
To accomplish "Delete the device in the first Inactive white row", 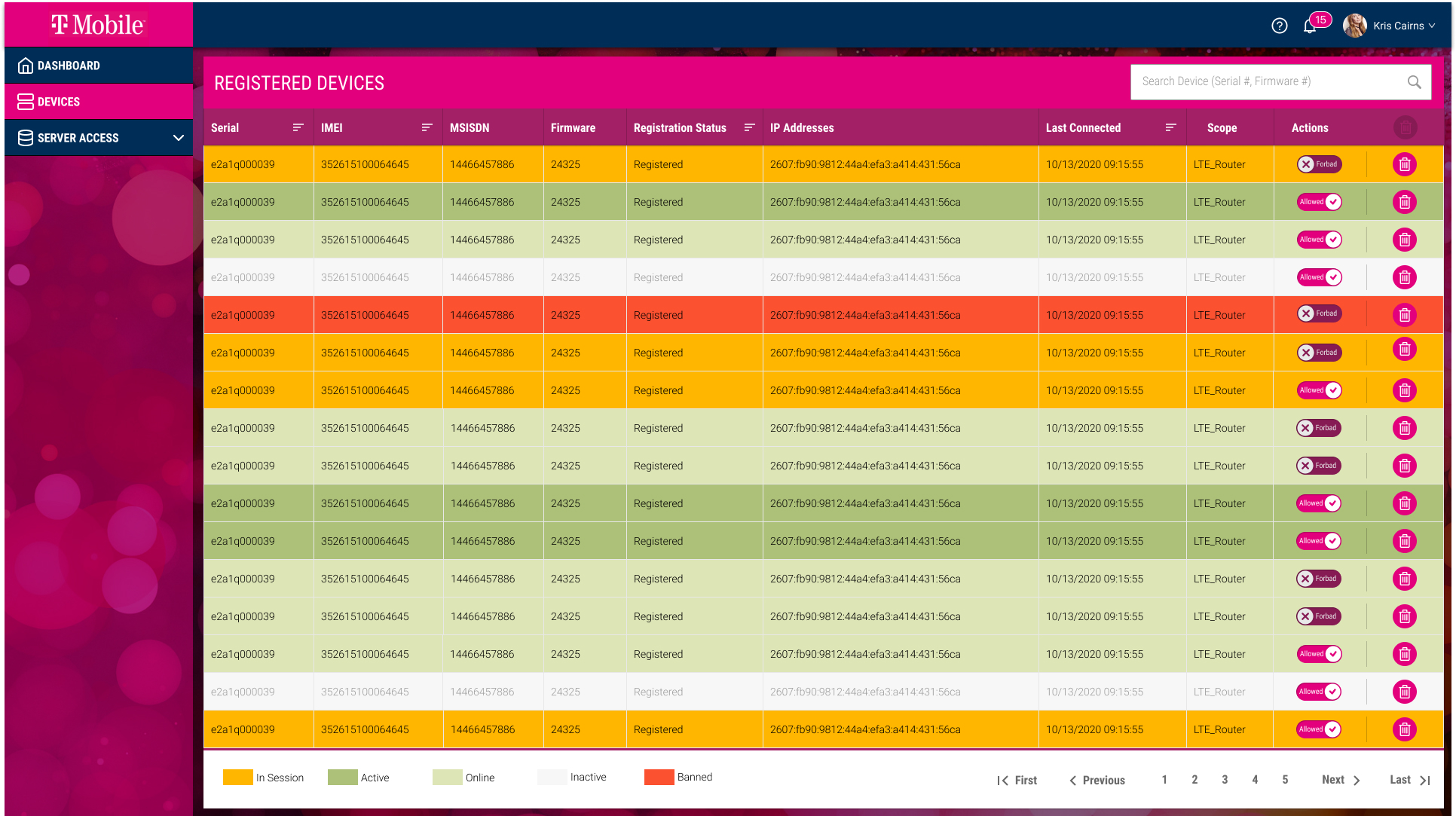I will coord(1405,277).
